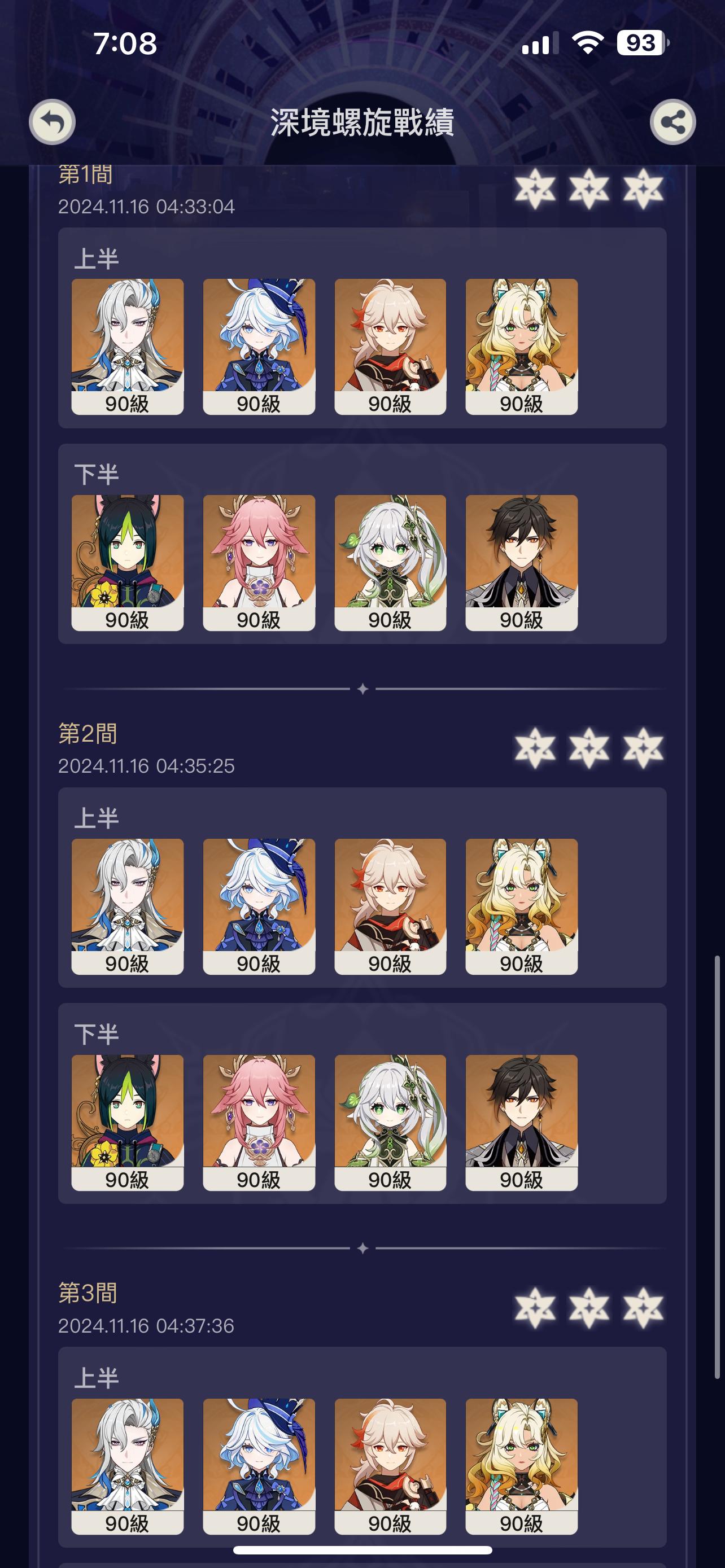Select Furina portrait in Chamber 2 first half
This screenshot has height=1568, width=725.
[259, 906]
